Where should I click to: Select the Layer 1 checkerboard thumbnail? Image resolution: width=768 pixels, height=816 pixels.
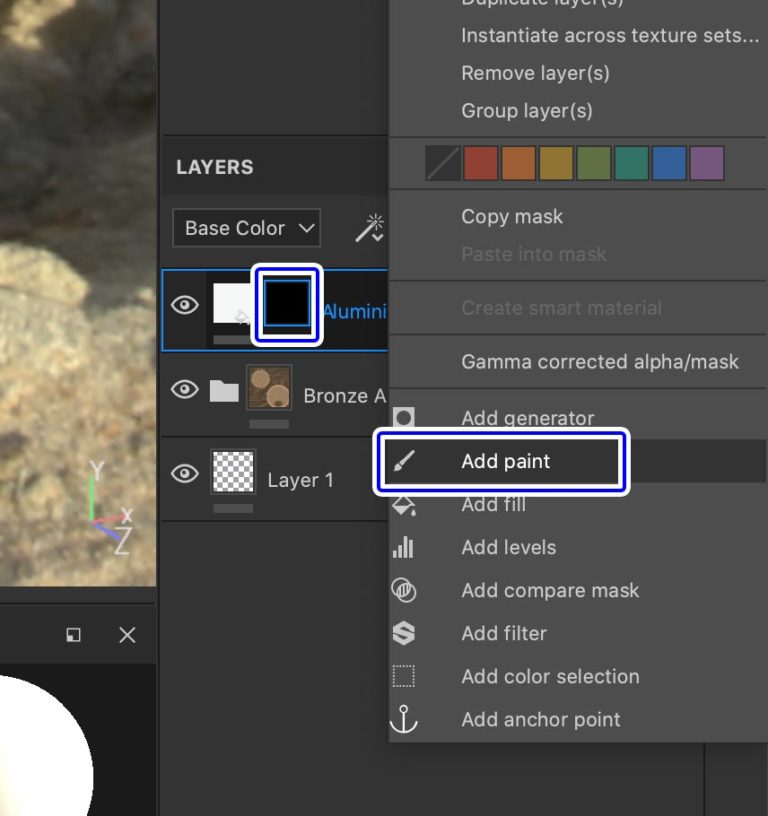coord(233,472)
